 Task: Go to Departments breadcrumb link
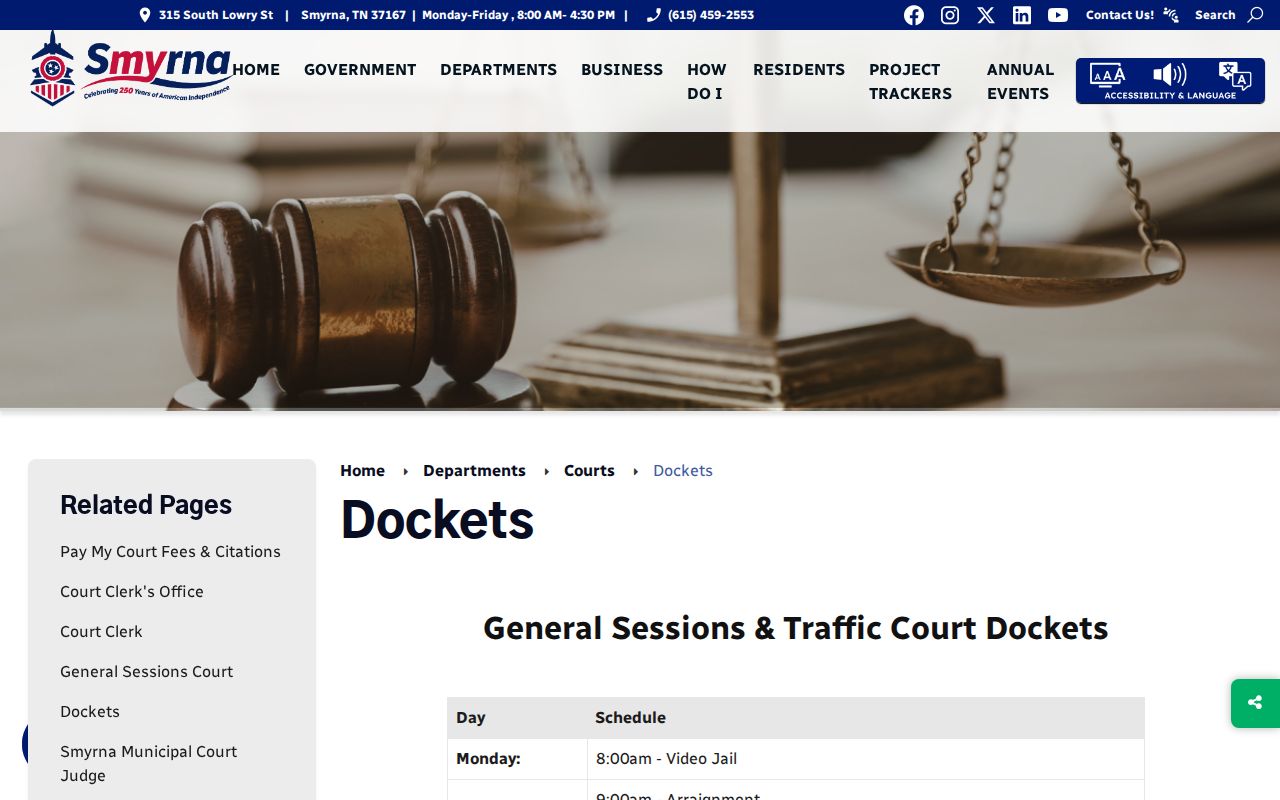(x=474, y=470)
